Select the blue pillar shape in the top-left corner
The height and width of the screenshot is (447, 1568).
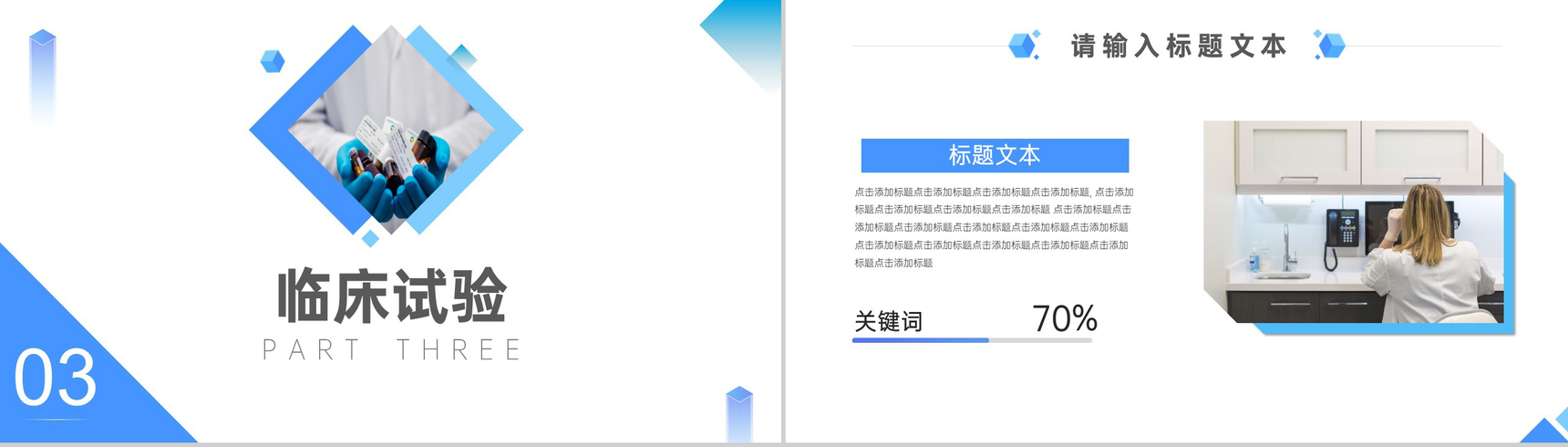pos(43,73)
